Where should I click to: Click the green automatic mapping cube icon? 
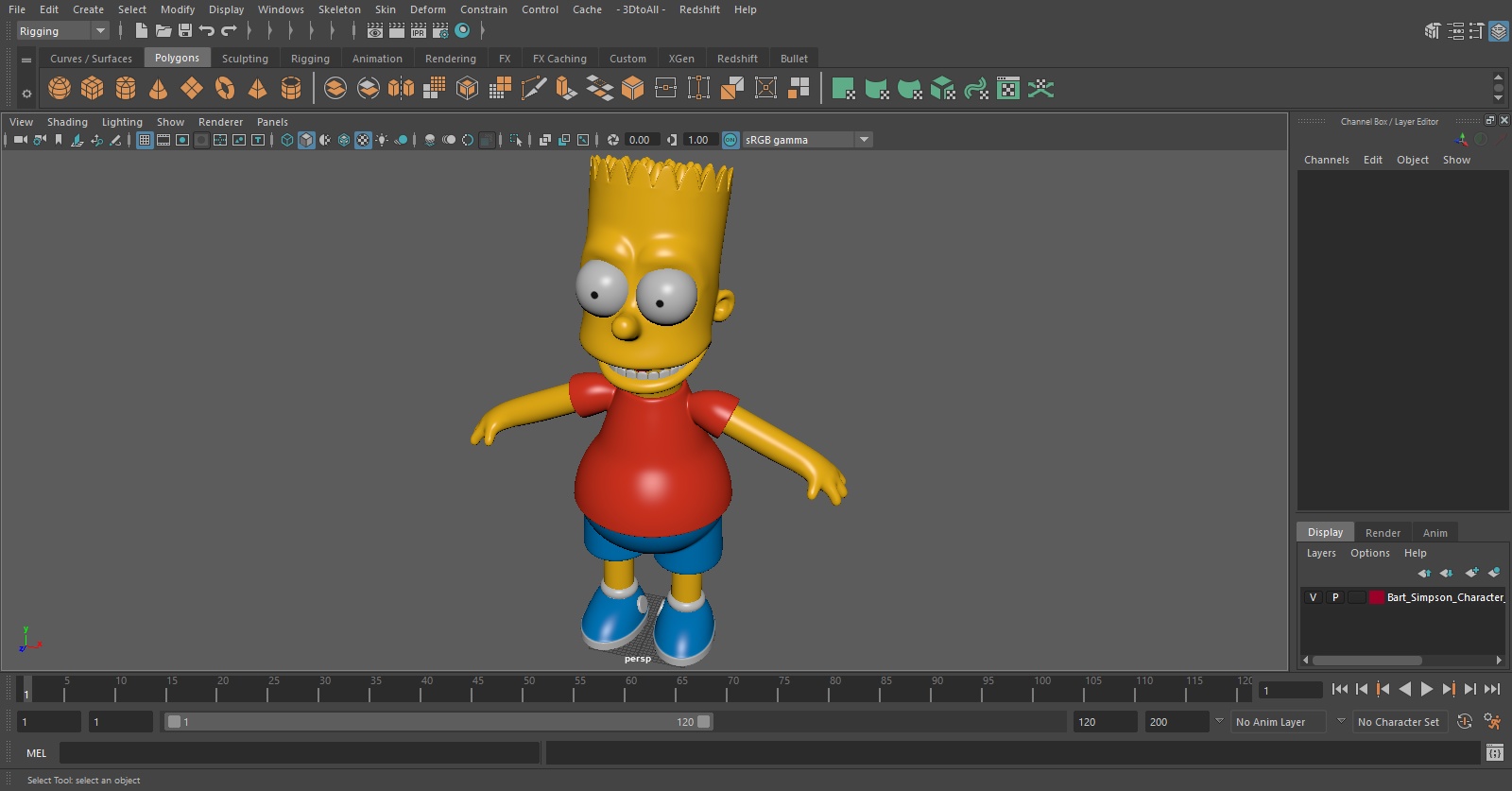pyautogui.click(x=942, y=89)
